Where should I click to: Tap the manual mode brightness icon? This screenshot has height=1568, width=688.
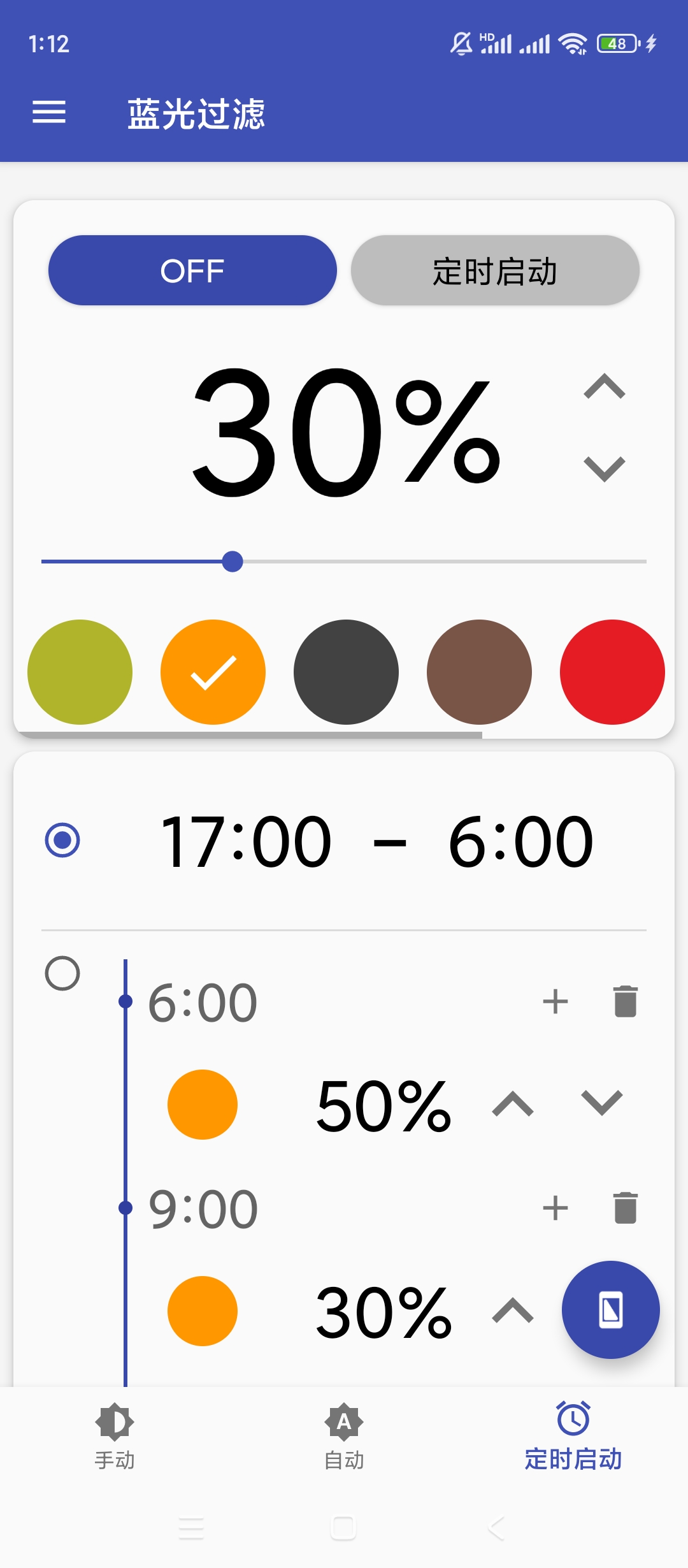click(x=115, y=1422)
